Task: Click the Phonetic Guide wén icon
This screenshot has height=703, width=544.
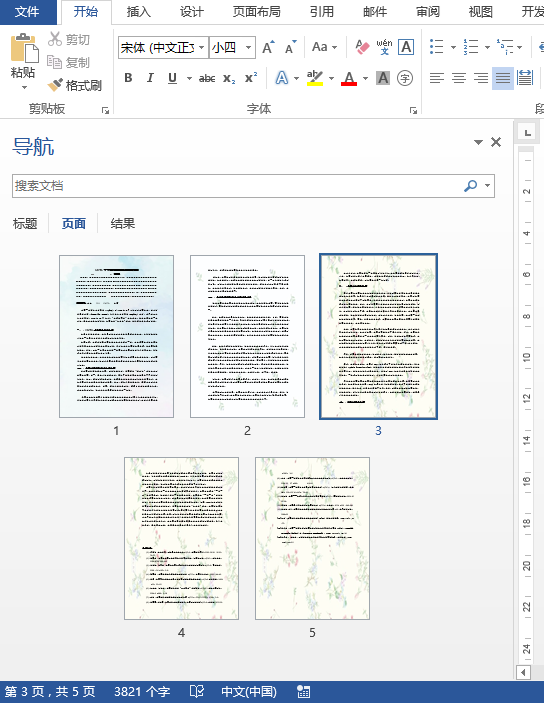Action: (384, 47)
